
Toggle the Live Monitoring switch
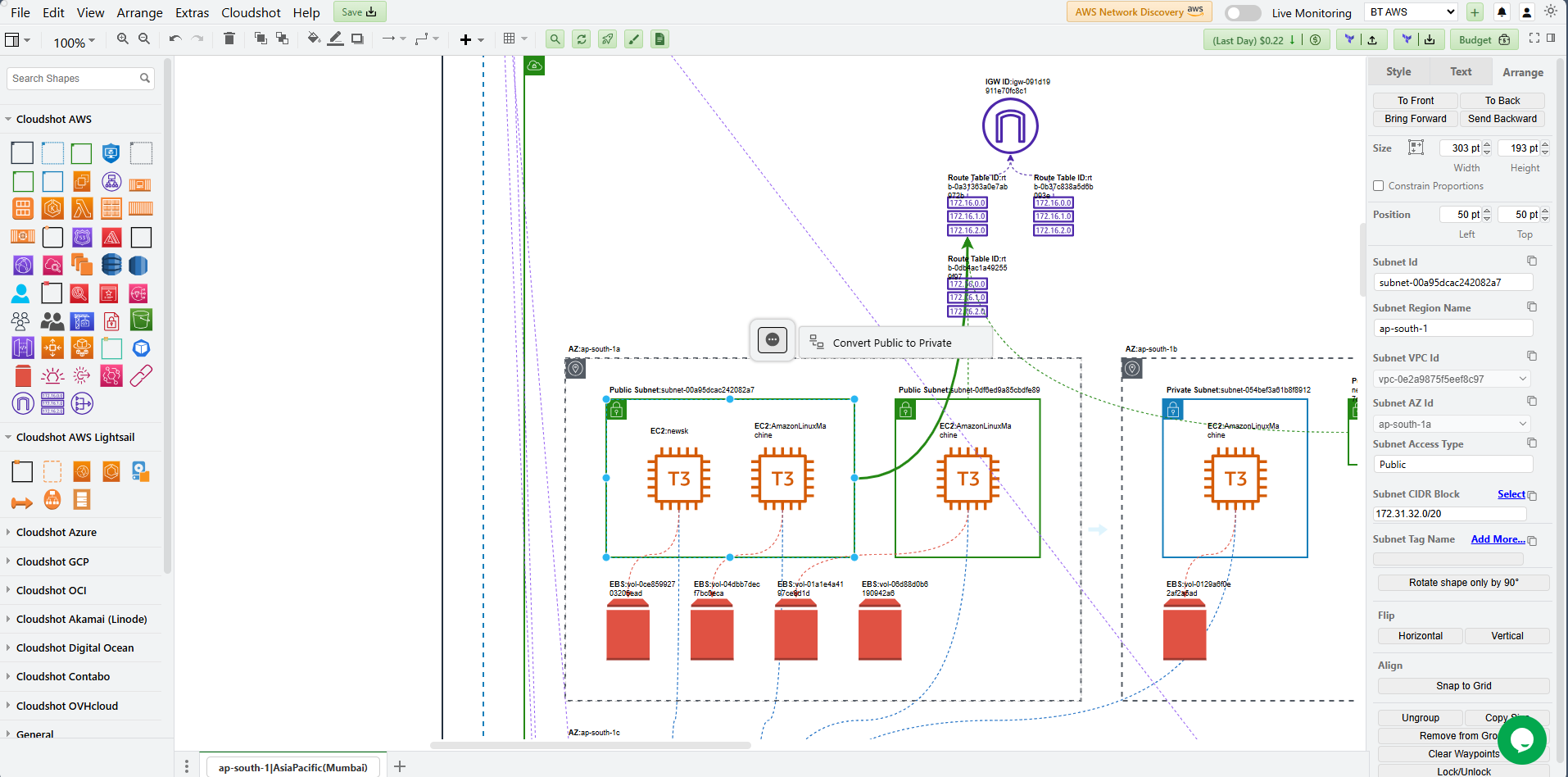tap(1243, 13)
